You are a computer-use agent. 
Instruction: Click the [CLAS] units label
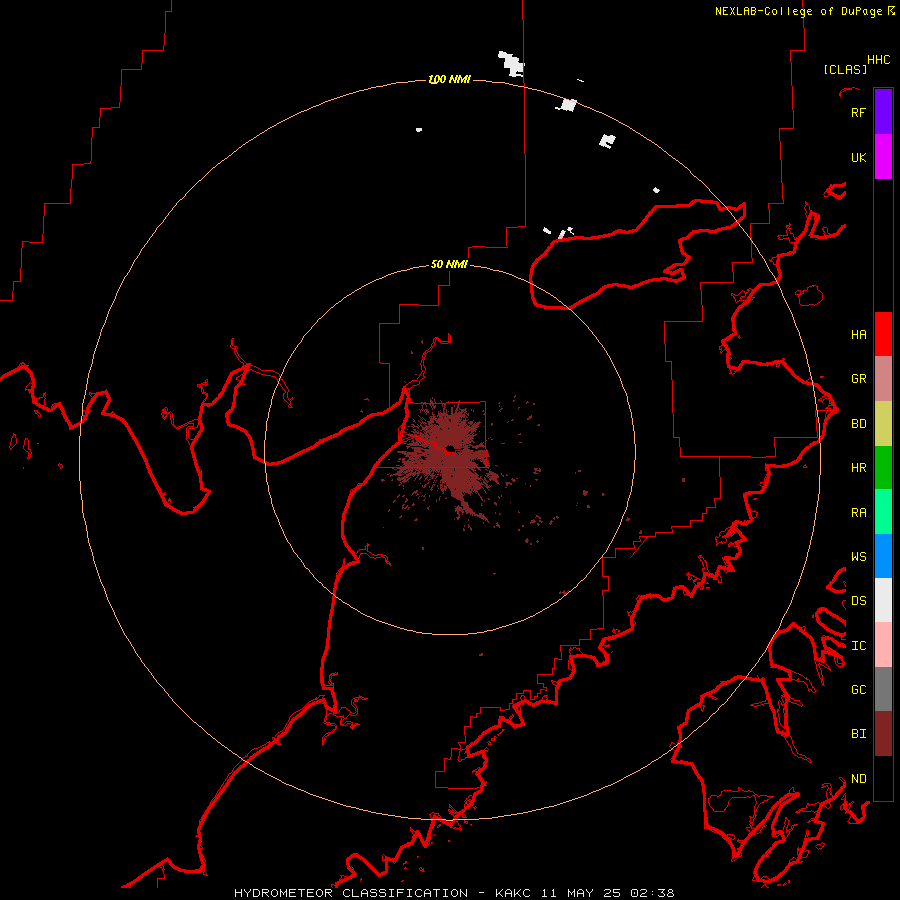coord(845,69)
